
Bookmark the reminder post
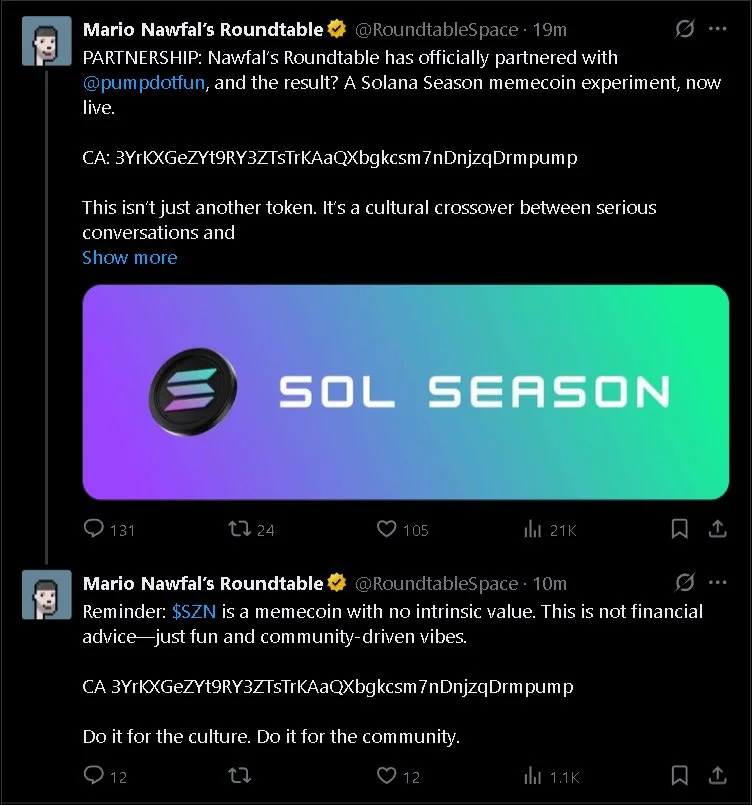click(x=679, y=775)
